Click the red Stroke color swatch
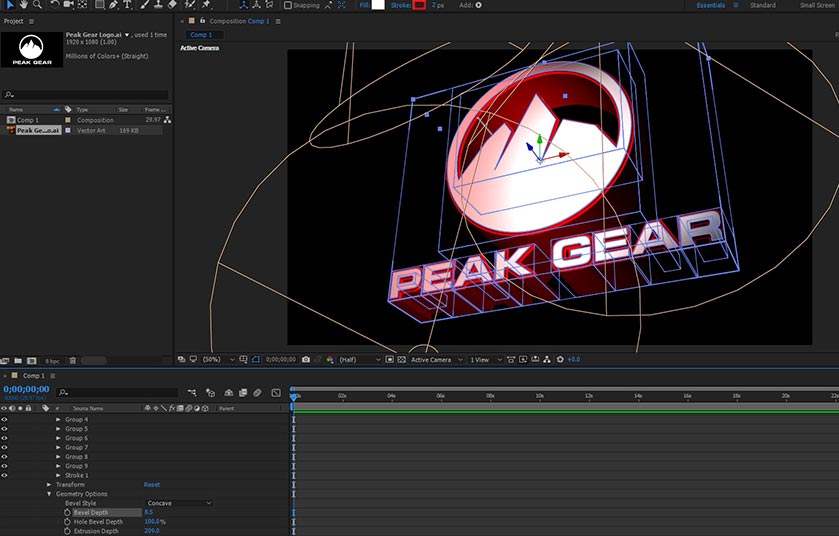Image resolution: width=839 pixels, height=536 pixels. pyautogui.click(x=419, y=5)
